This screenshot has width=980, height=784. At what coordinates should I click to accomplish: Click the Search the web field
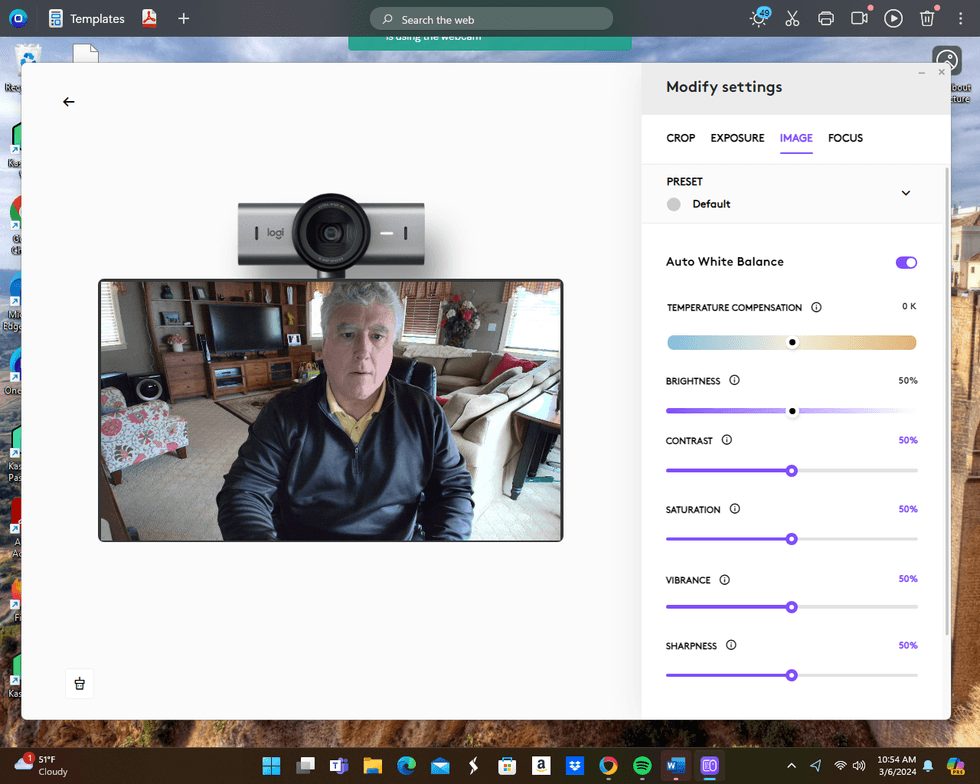point(490,19)
